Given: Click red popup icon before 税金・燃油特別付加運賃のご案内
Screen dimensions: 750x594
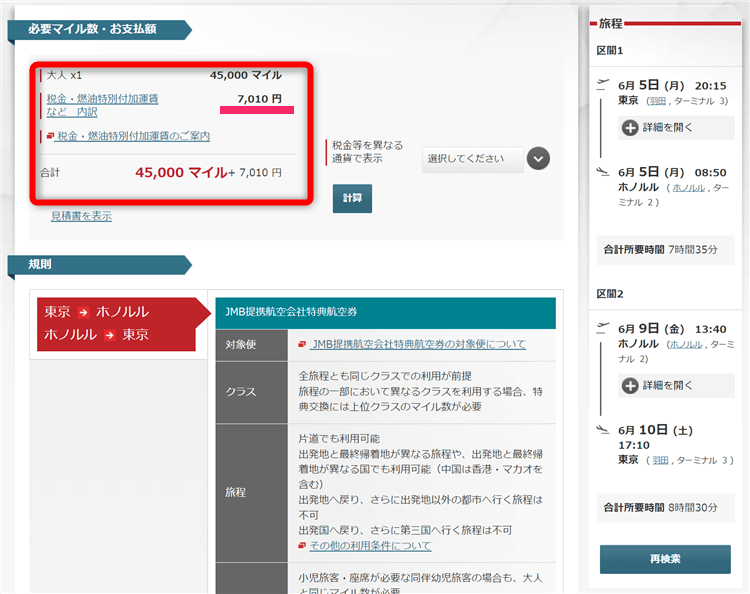Looking at the screenshot, I should [x=50, y=136].
